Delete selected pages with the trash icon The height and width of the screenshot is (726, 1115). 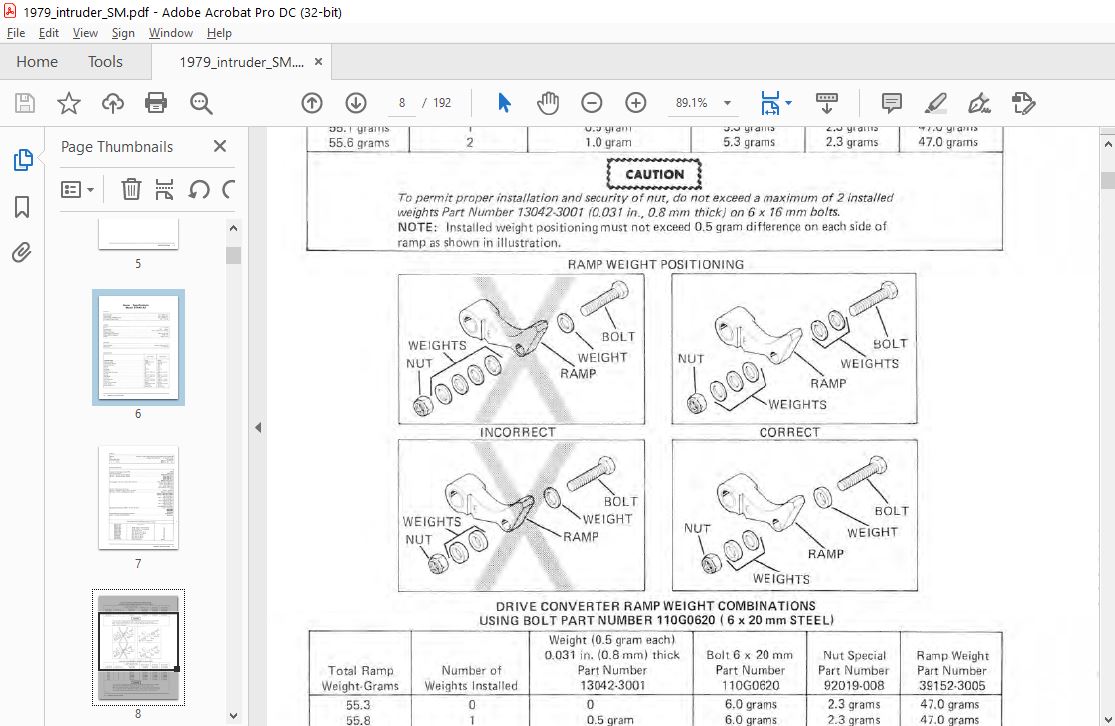click(x=131, y=189)
